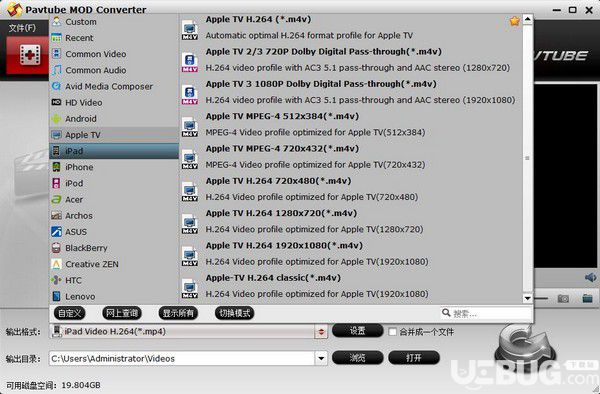Click the add video film icon
Image resolution: width=600 pixels, height=394 pixels.
click(30, 54)
